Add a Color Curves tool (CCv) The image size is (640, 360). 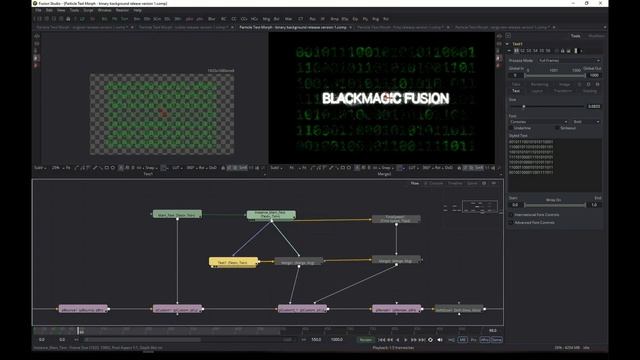pos(244,19)
